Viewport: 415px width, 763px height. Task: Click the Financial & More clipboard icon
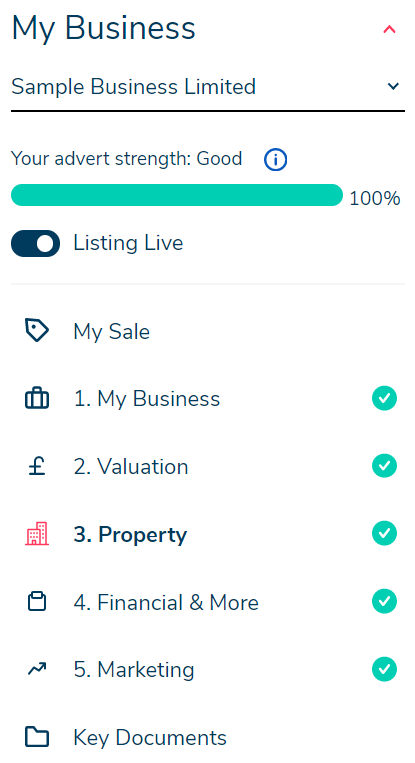point(36,601)
